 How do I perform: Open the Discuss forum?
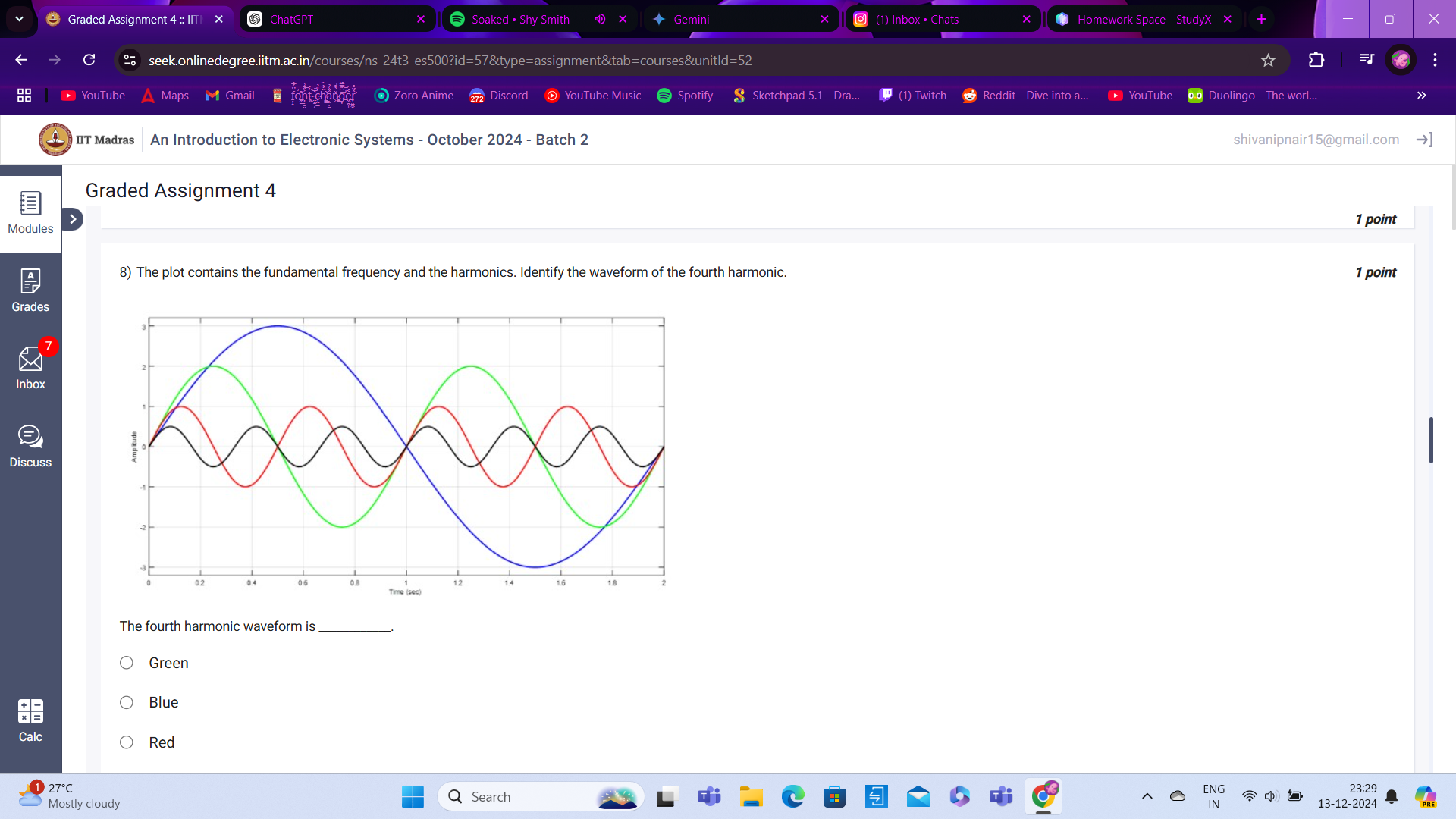pyautogui.click(x=30, y=444)
